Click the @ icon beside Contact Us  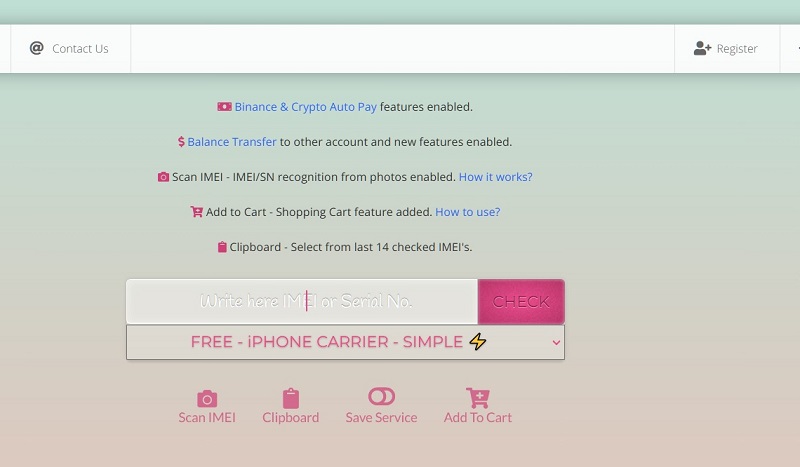click(37, 48)
